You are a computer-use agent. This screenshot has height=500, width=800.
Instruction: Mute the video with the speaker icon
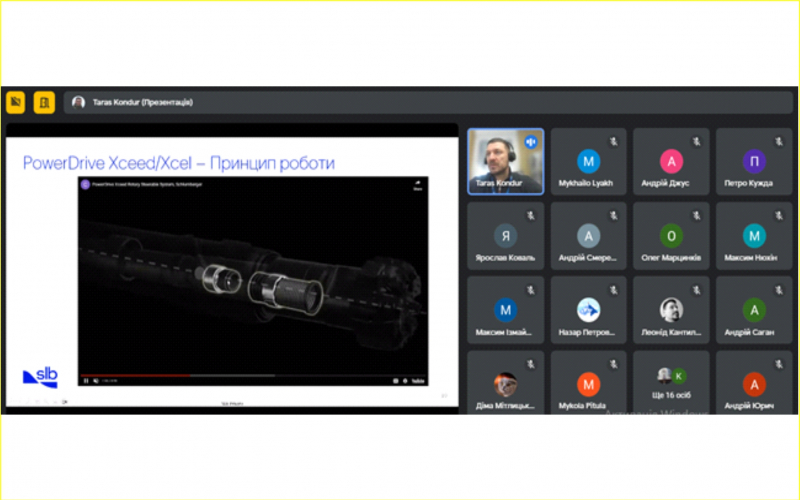[95, 381]
